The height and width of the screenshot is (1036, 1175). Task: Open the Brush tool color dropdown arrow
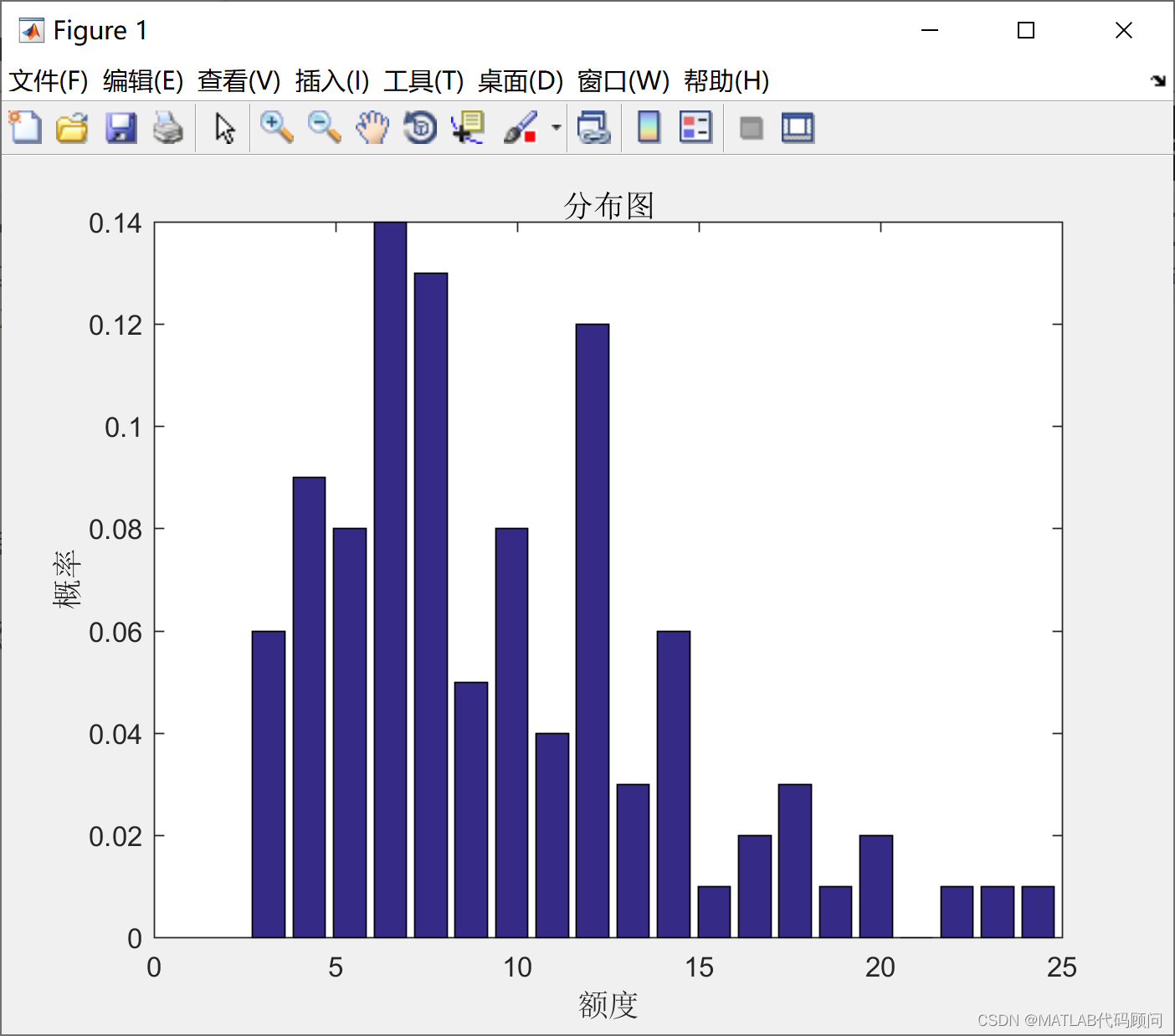[x=555, y=127]
